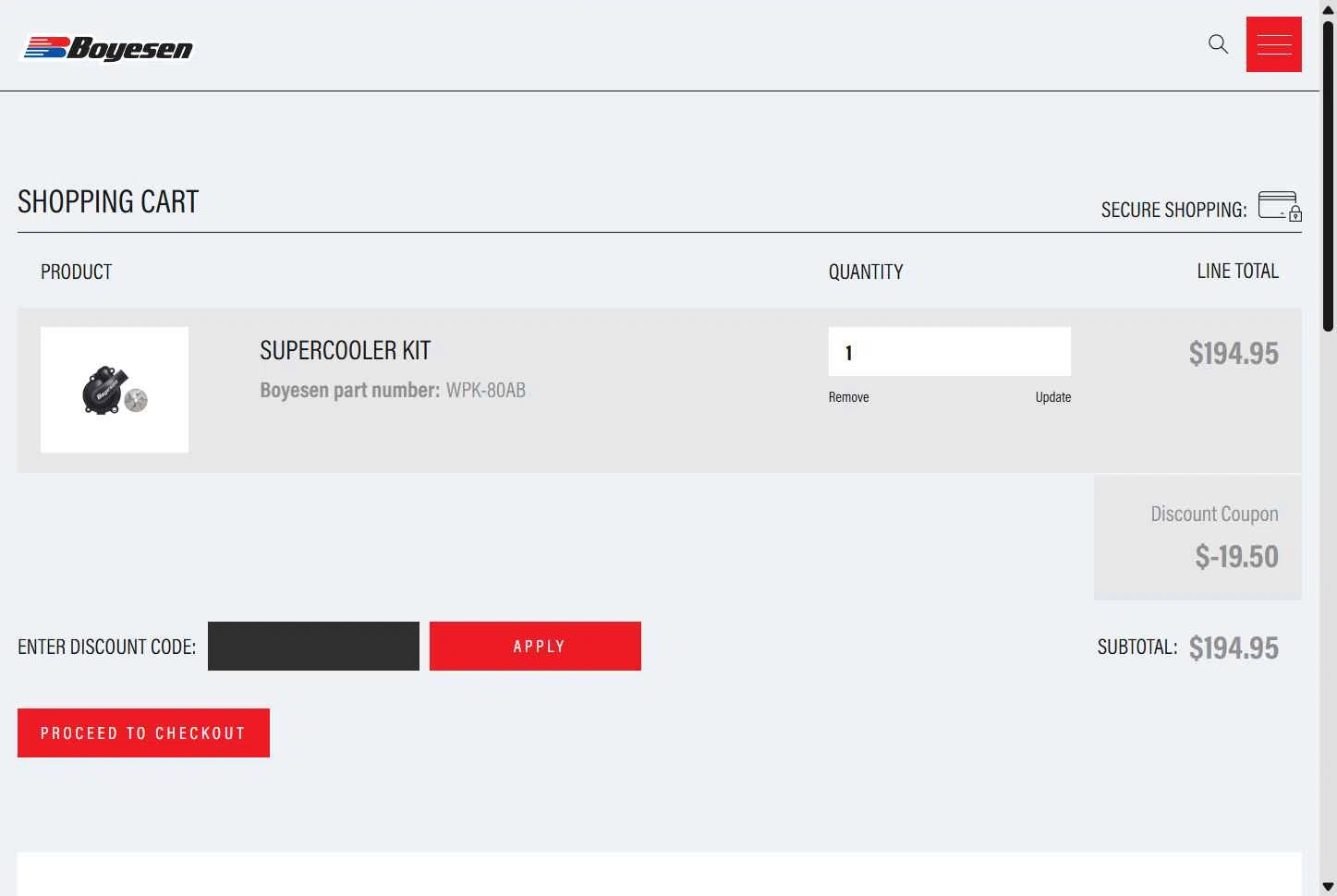This screenshot has width=1337, height=896.
Task: Apply the discount code
Action: pyautogui.click(x=535, y=647)
